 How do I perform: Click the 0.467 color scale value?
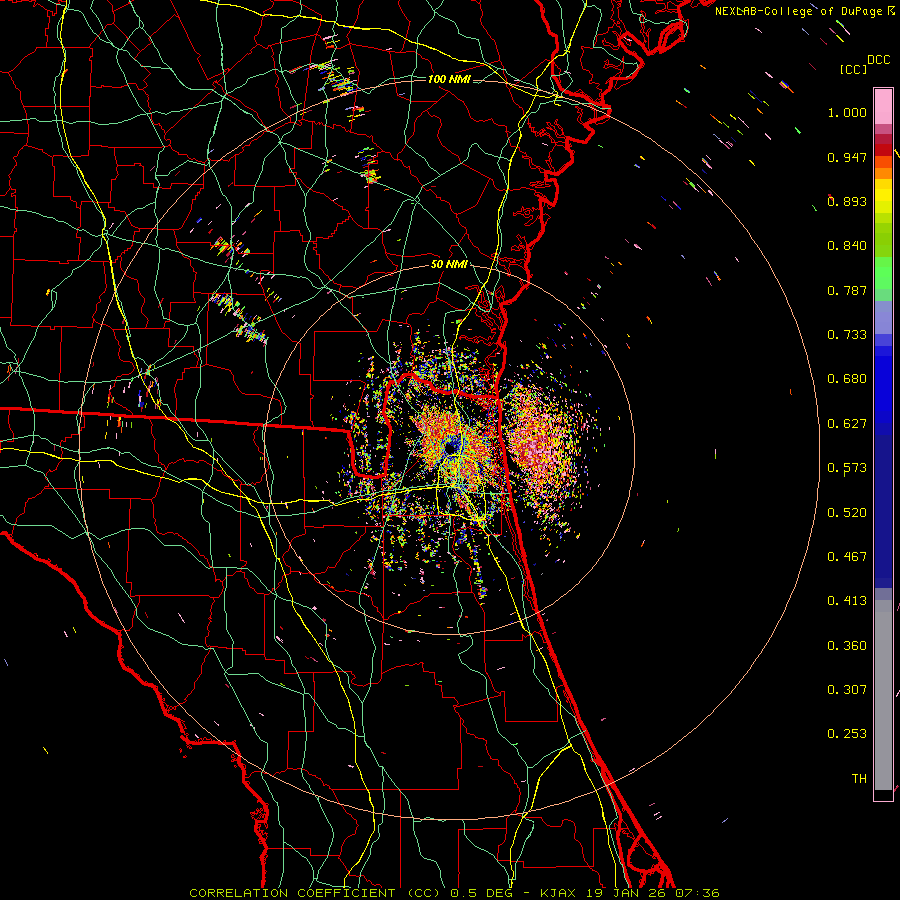click(x=847, y=557)
